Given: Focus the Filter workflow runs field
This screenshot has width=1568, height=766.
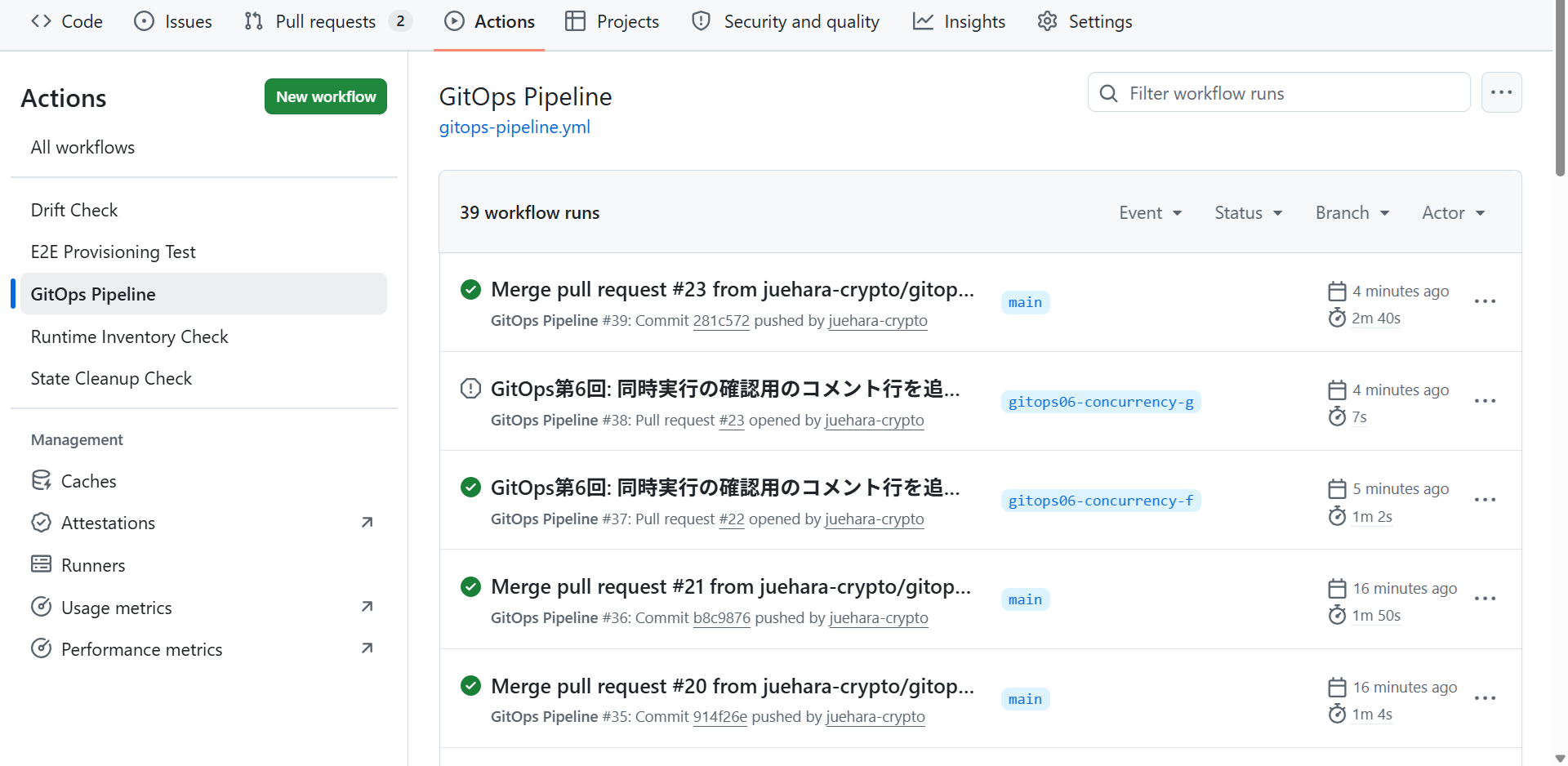Looking at the screenshot, I should tap(1279, 92).
